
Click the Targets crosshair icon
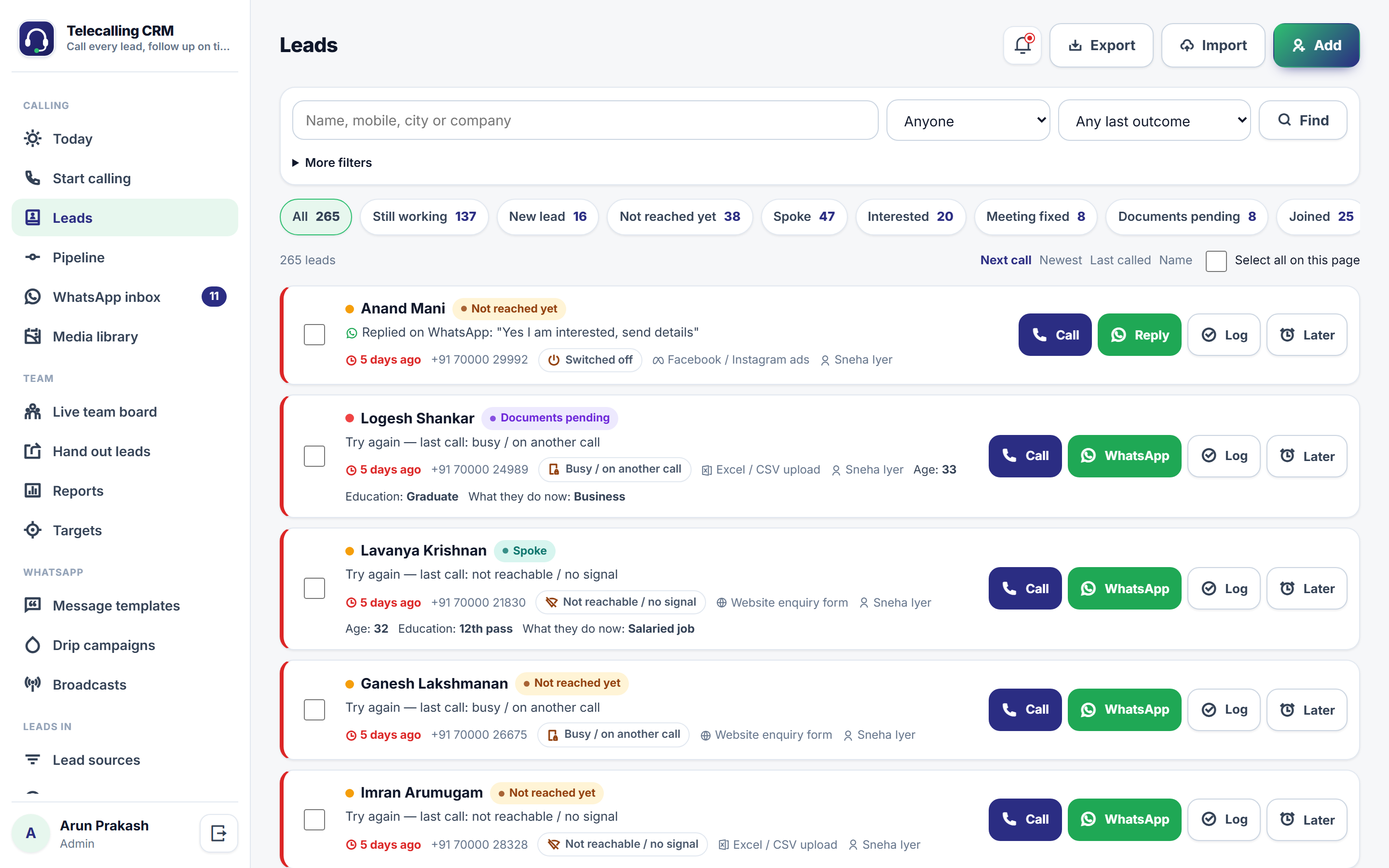33,530
